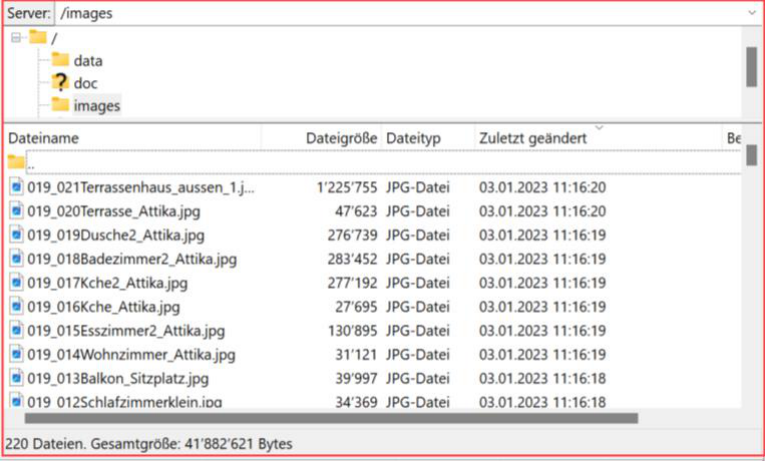Select the root folder icon in tree
This screenshot has height=461, width=765.
click(x=38, y=37)
